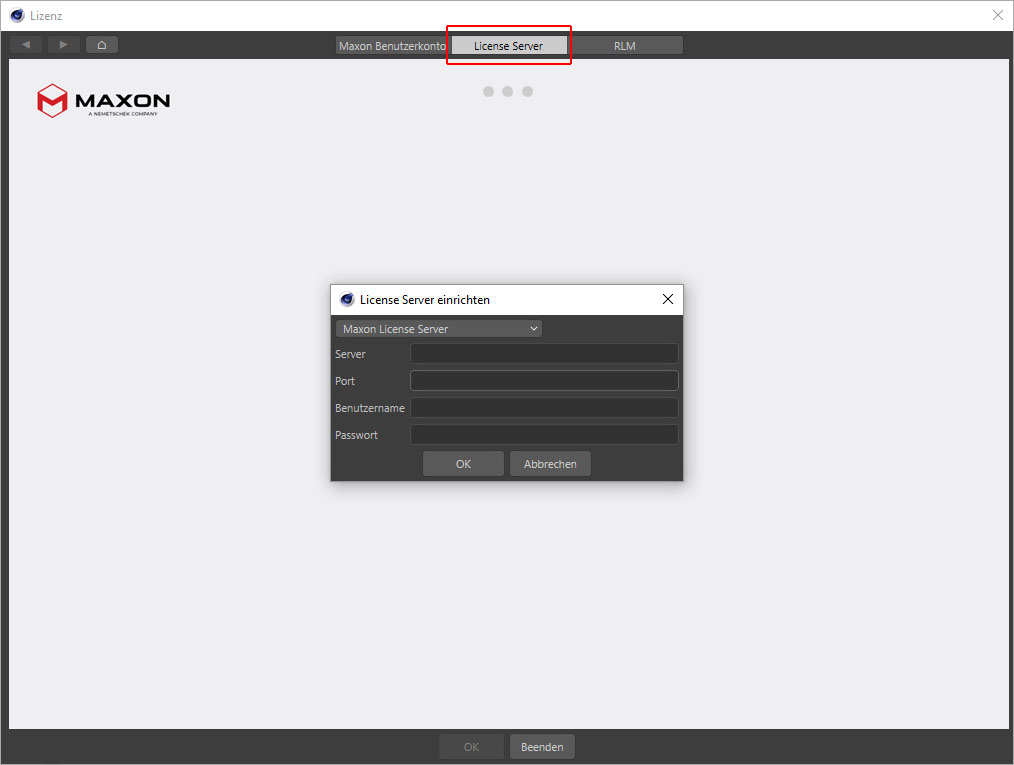Click the Benutzername text field
The image size is (1014, 765).
coord(544,408)
